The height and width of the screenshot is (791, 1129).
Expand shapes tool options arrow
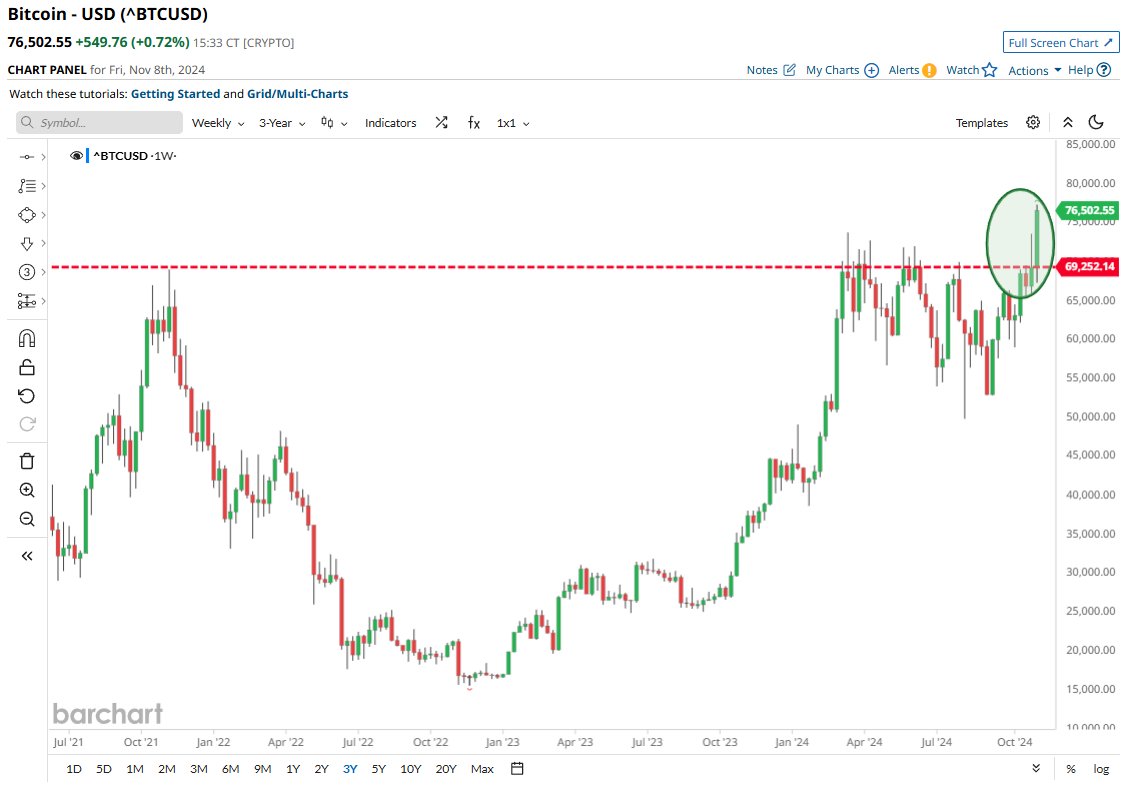(x=44, y=214)
